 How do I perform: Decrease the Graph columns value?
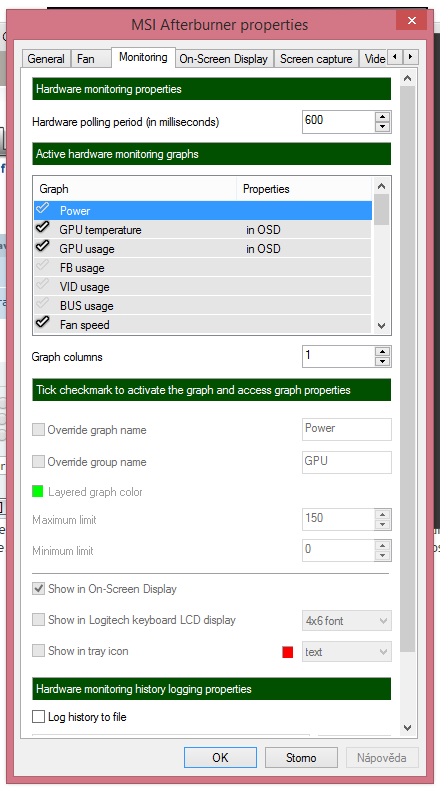click(x=383, y=362)
